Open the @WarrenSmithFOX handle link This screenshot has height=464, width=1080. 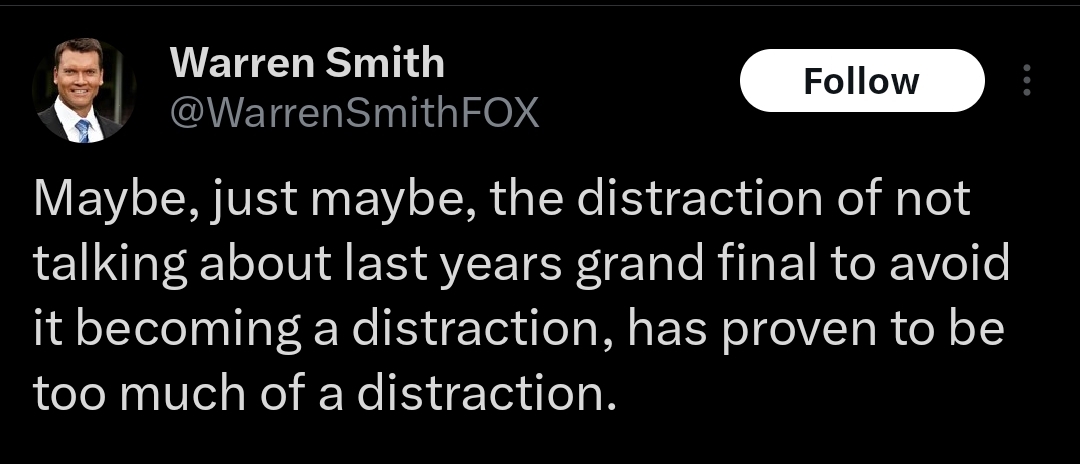(354, 113)
